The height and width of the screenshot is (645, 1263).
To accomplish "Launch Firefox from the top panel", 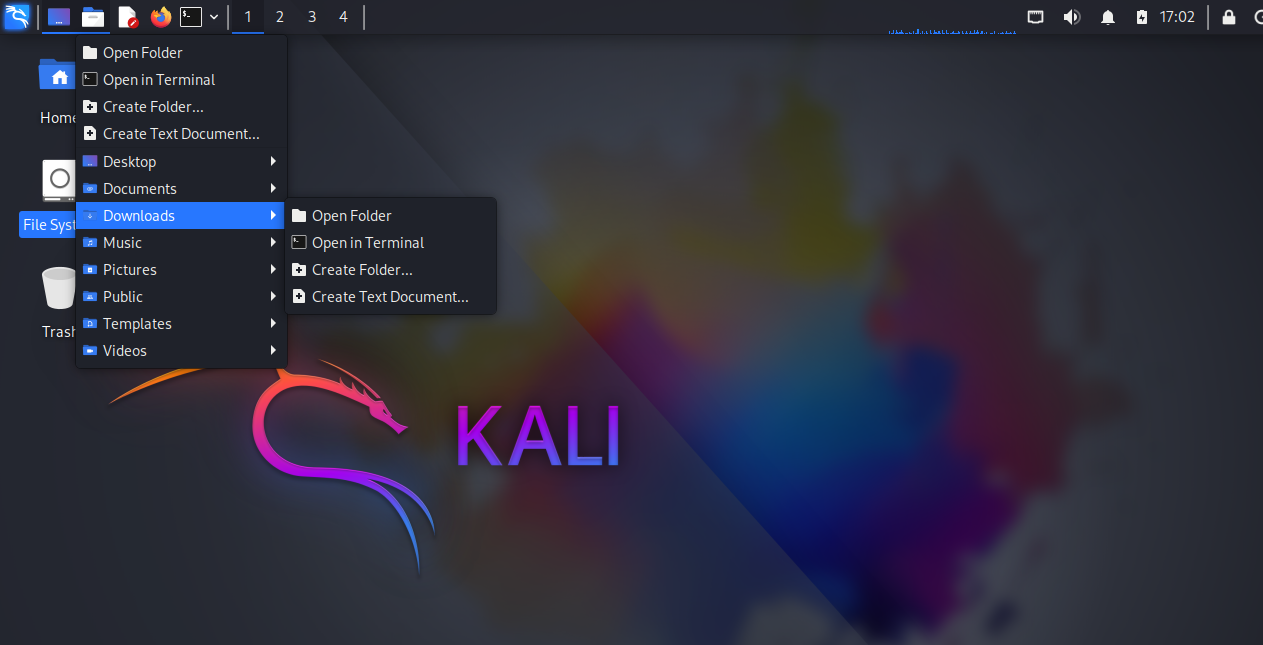I will click(x=160, y=17).
